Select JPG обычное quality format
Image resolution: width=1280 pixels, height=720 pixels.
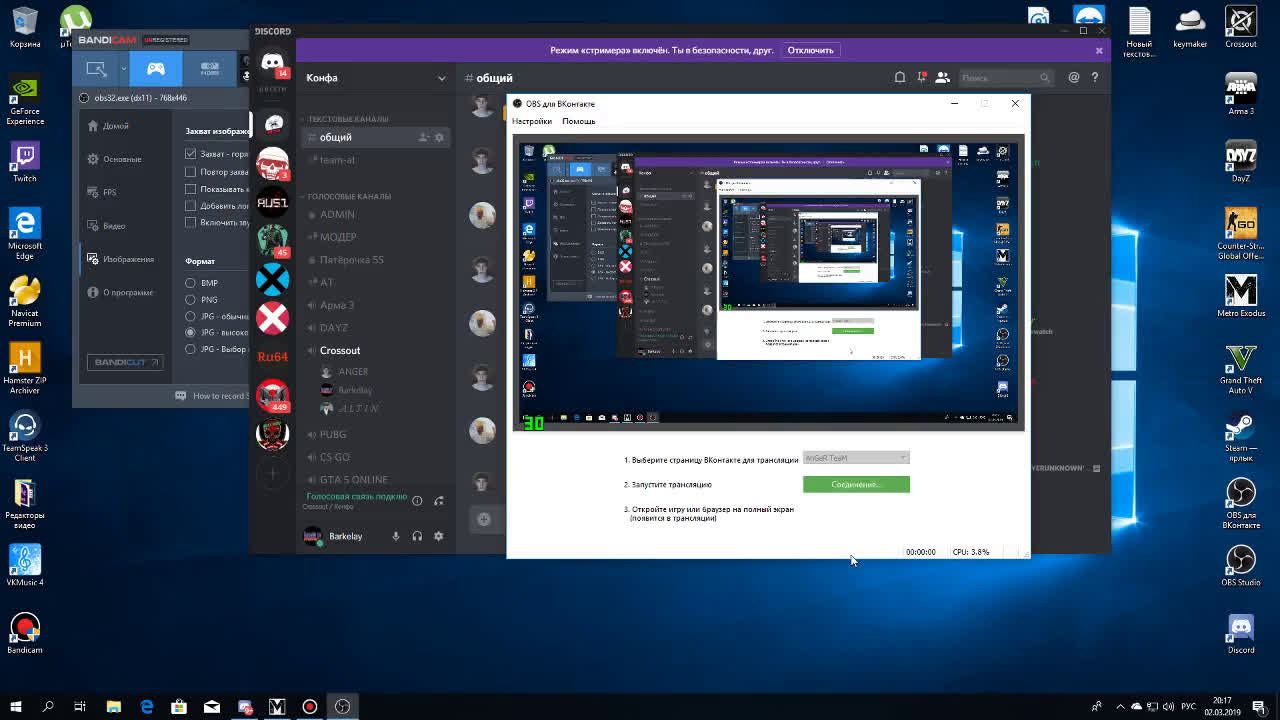[190, 316]
